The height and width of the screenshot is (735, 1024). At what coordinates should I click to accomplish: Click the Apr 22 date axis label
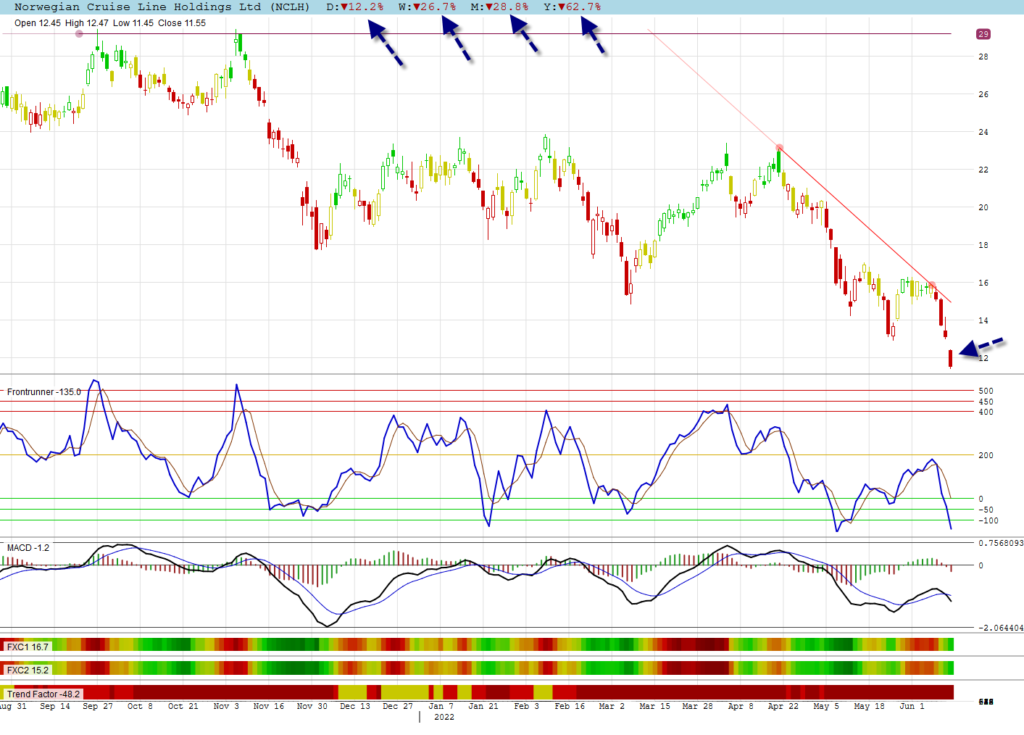point(783,706)
